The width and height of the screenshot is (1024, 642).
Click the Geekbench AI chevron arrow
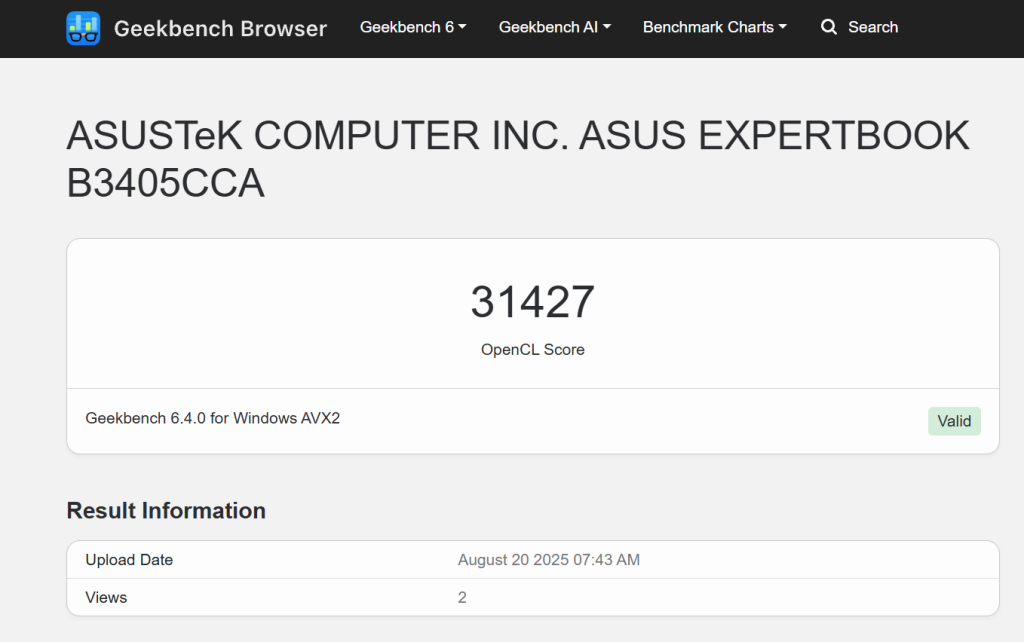tap(608, 27)
